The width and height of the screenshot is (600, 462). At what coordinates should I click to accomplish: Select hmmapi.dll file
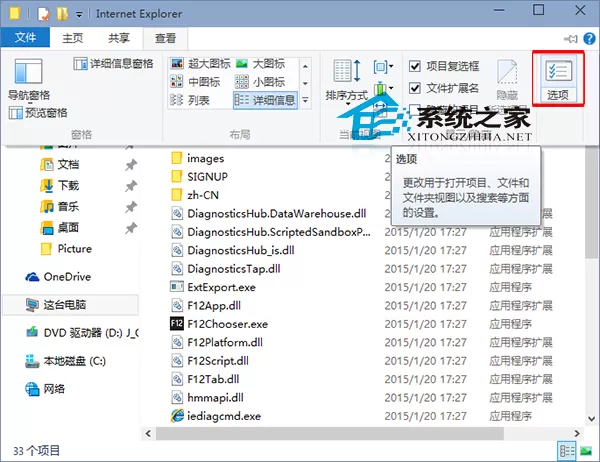coord(207,397)
